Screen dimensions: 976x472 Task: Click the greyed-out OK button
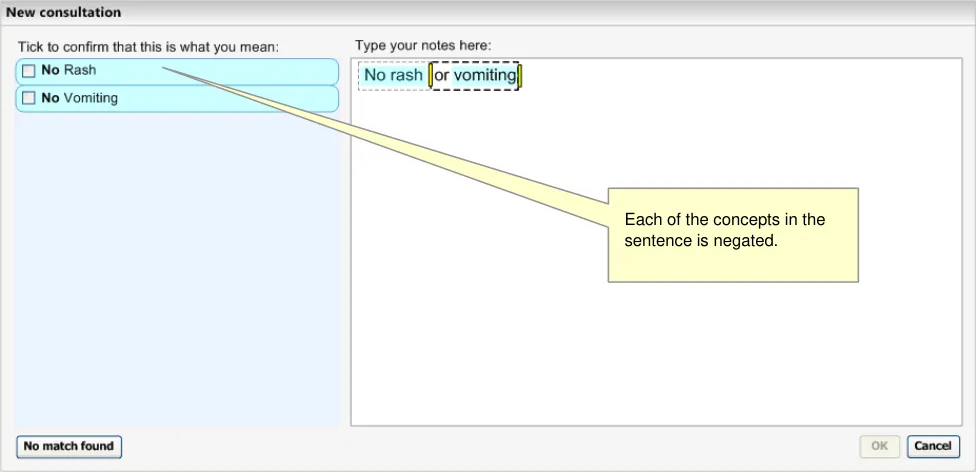(x=878, y=445)
